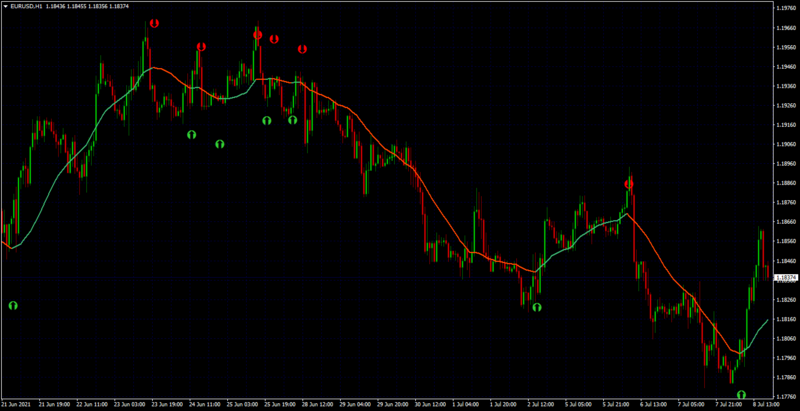Open the chart menu triangle beside EURUSD,H1

[6, 5]
